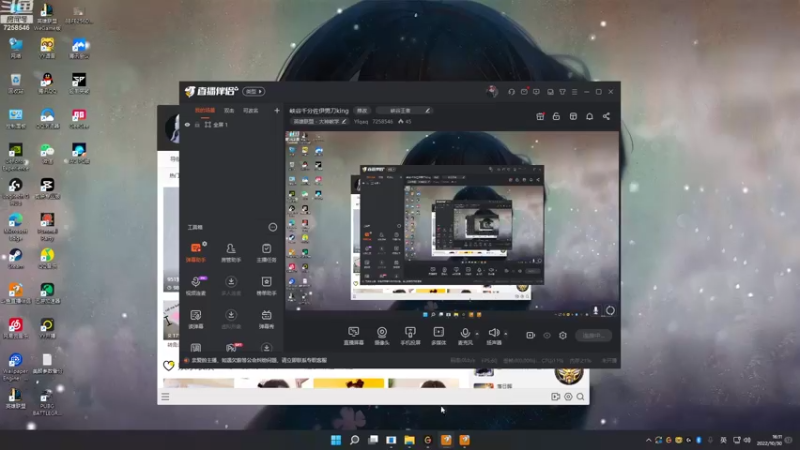Open the Microsoft Edge desktop shortcut
Screen dimensions: 800x450
point(15,227)
